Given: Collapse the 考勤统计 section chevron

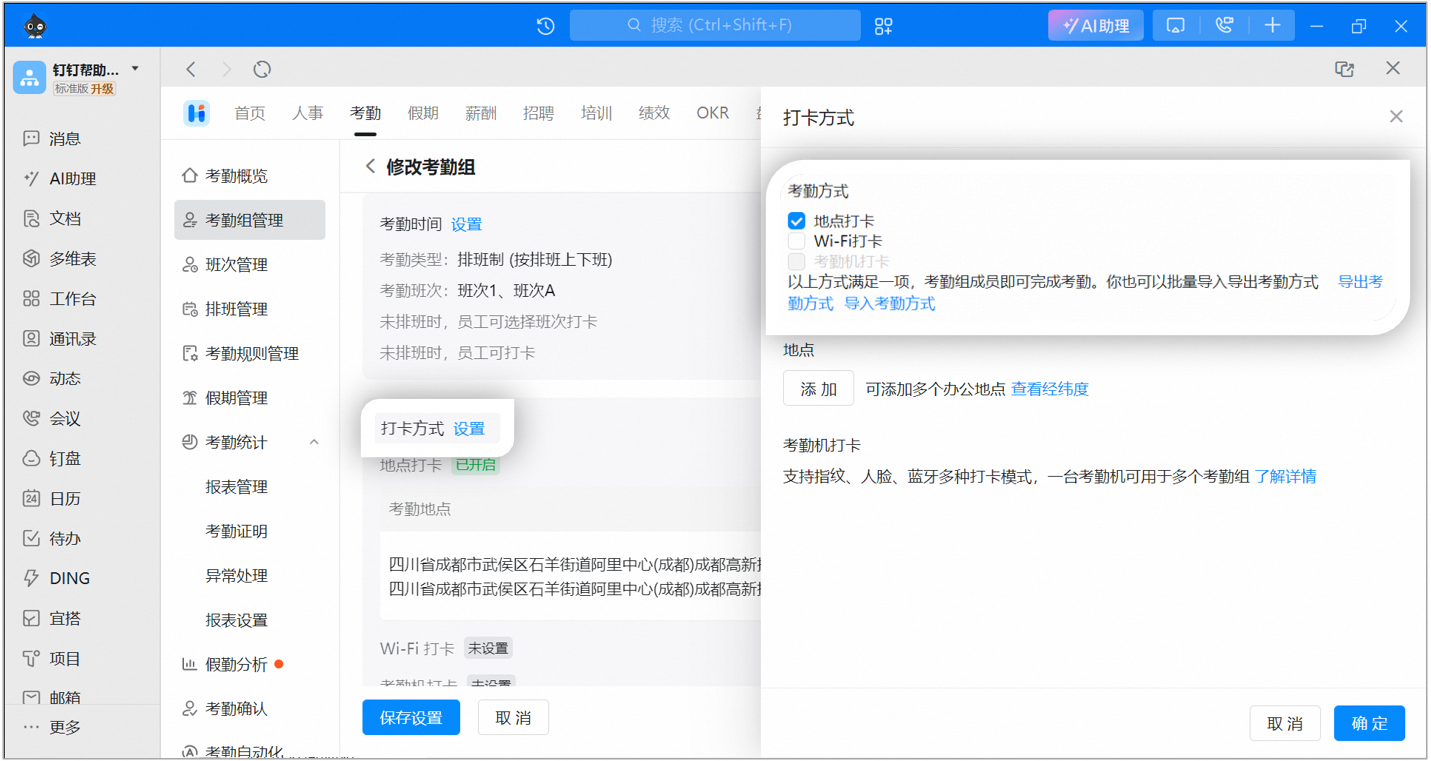Looking at the screenshot, I should (x=314, y=442).
